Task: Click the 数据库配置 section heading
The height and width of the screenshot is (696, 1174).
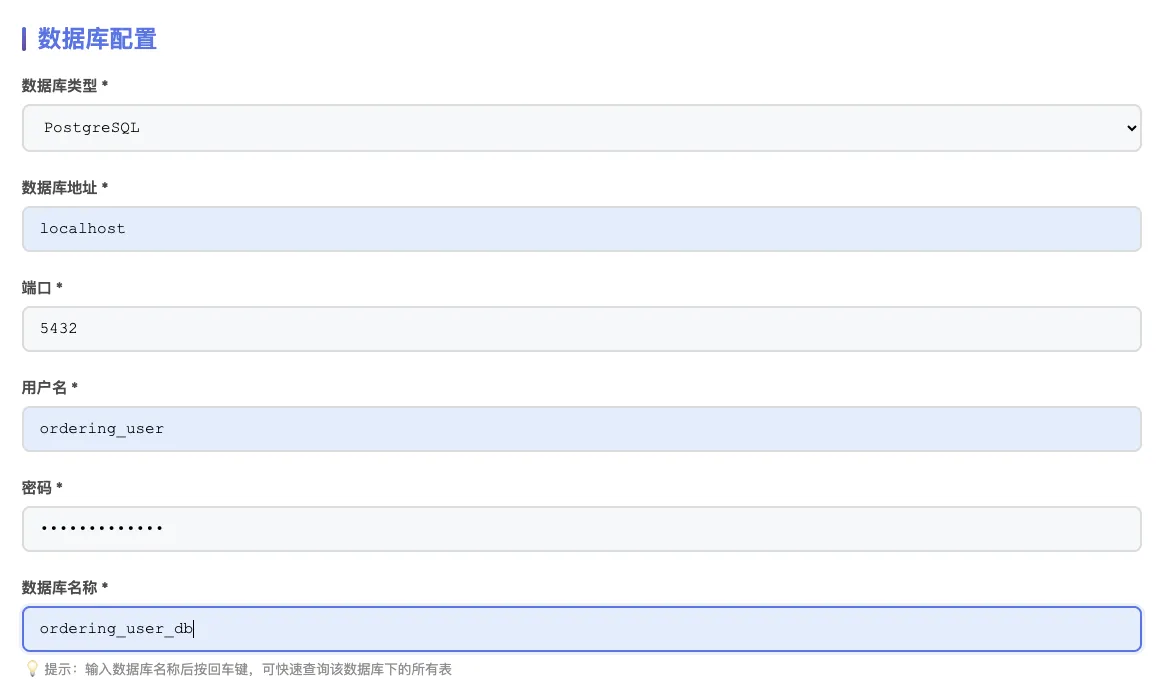Action: (97, 39)
